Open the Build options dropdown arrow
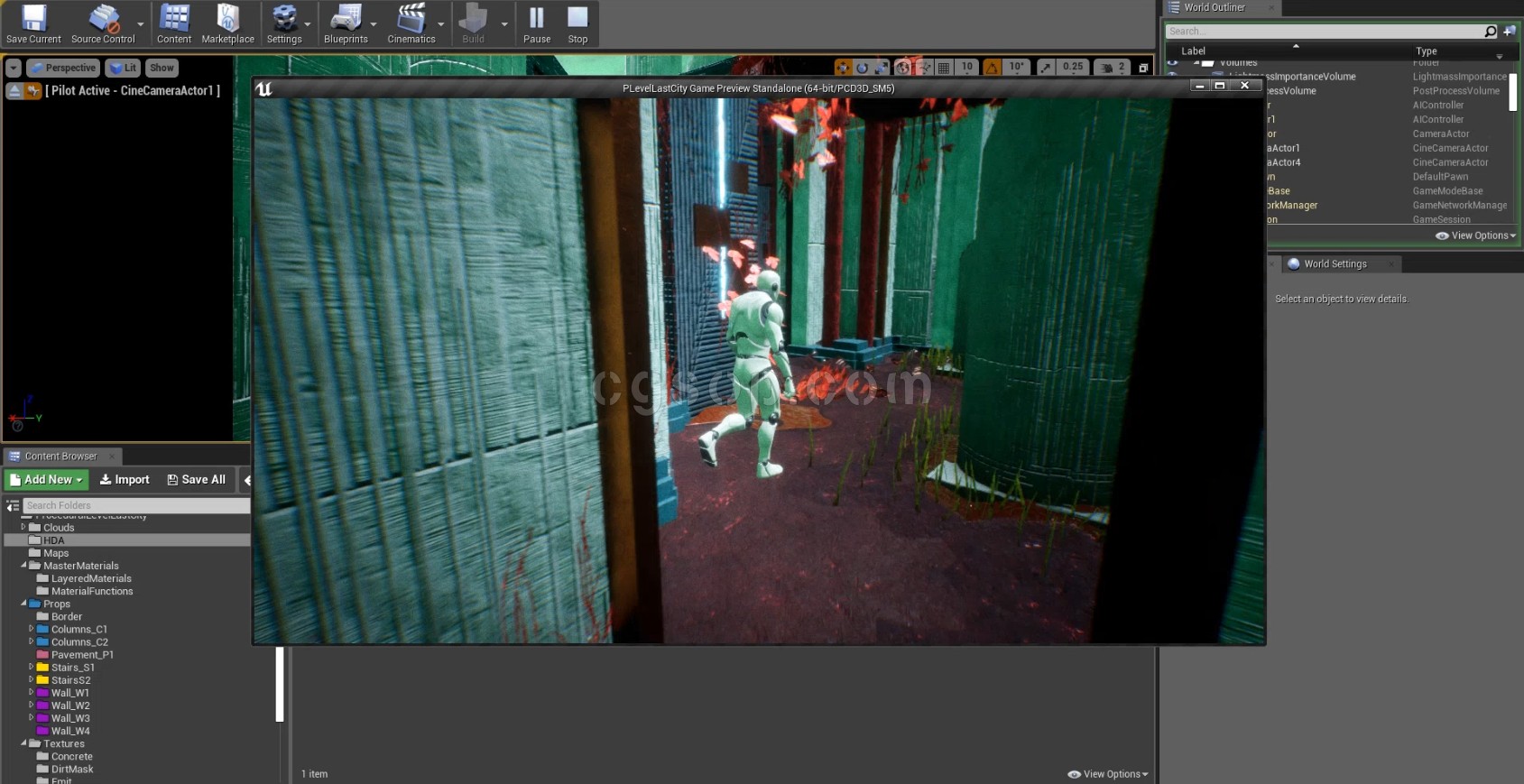This screenshot has width=1524, height=784. [x=504, y=24]
